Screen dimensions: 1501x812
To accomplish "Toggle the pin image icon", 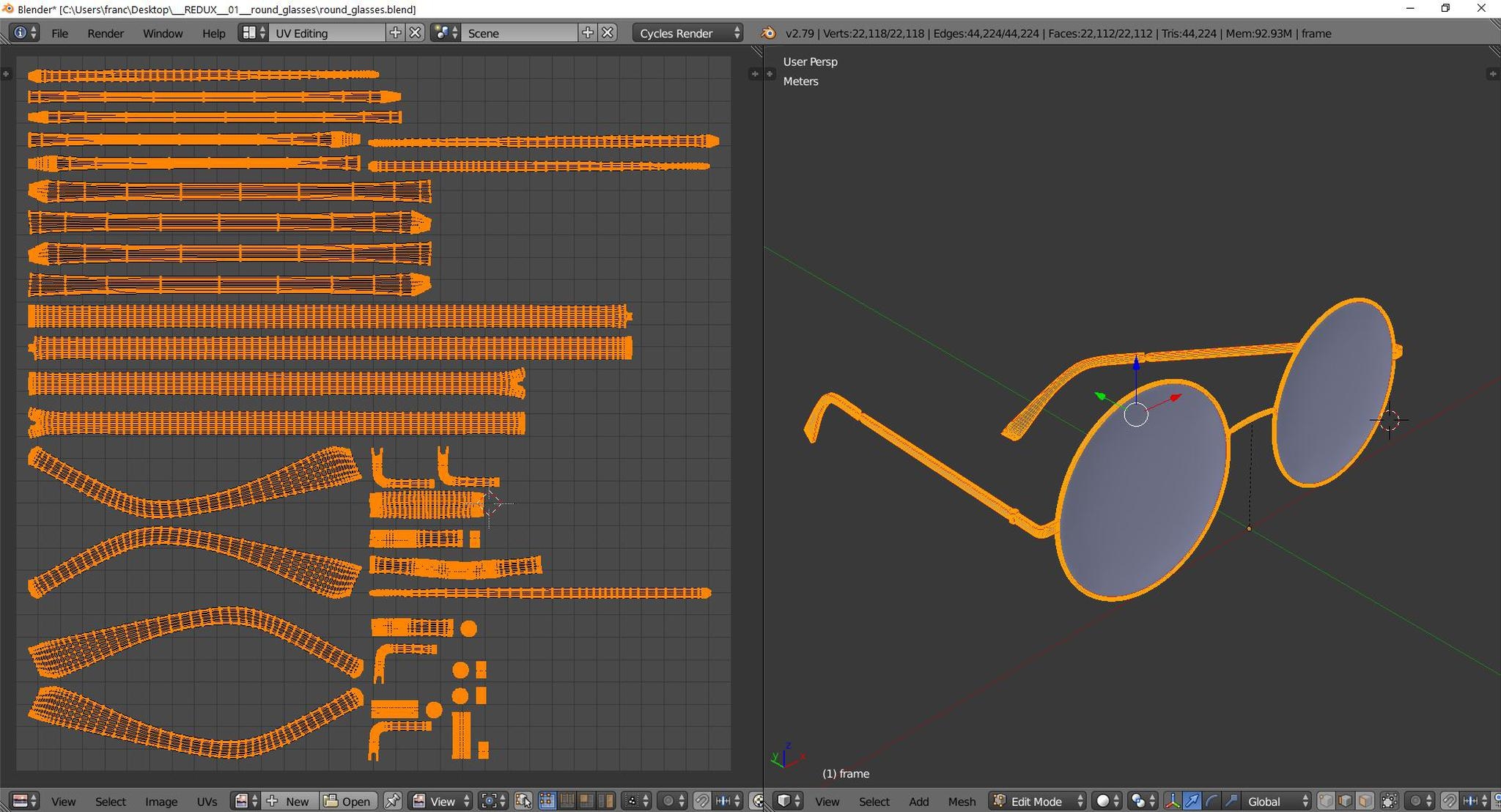I will (x=393, y=801).
